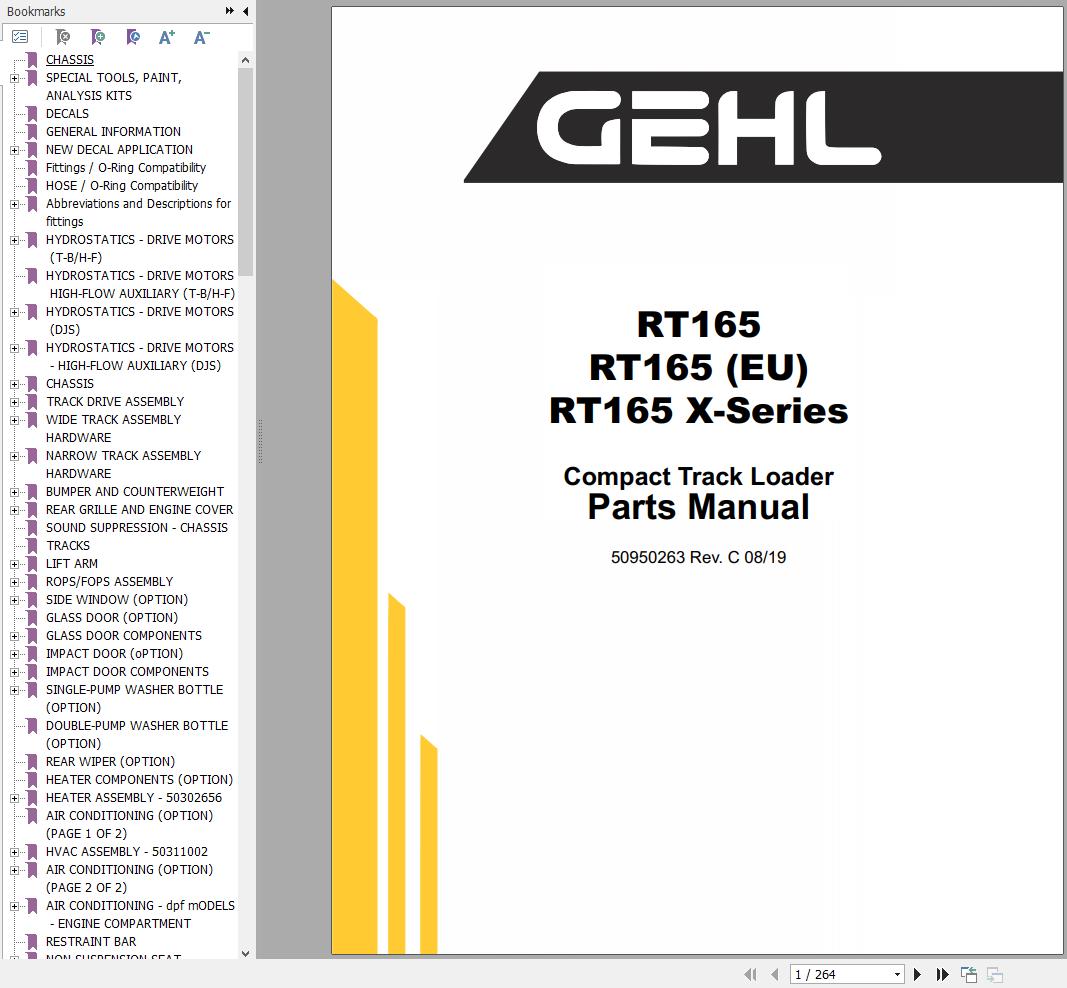Open the TRACKS bookmark
1067x988 pixels.
(68, 546)
